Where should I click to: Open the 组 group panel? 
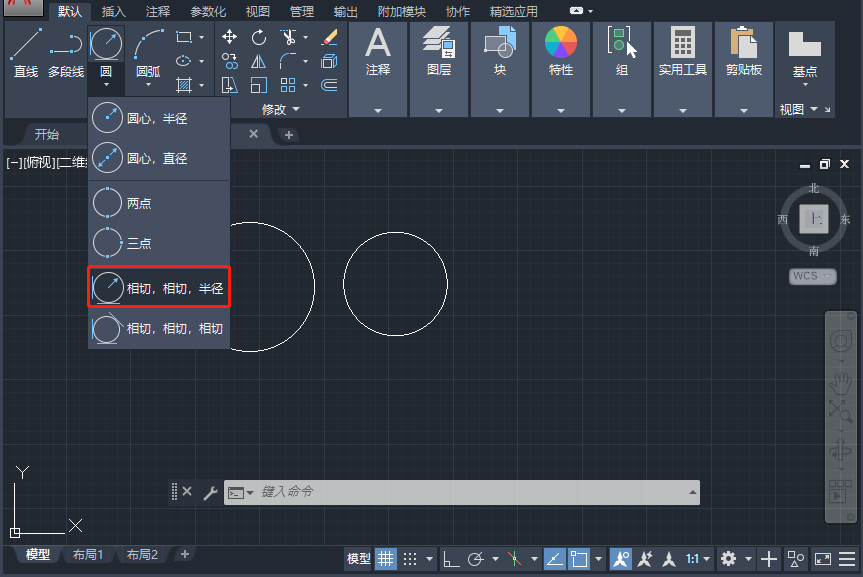click(x=622, y=69)
